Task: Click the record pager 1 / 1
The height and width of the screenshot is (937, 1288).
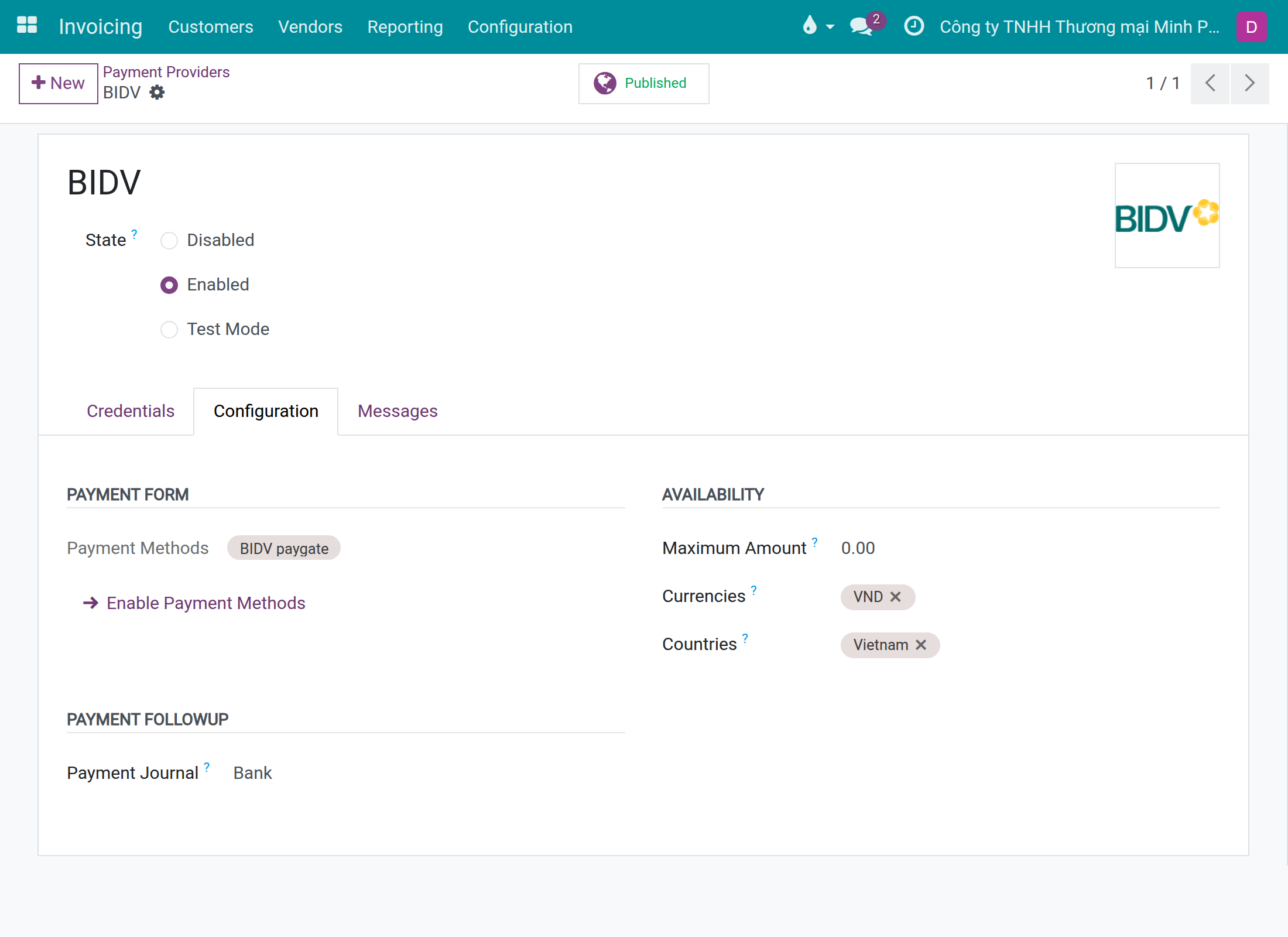Action: click(1163, 83)
